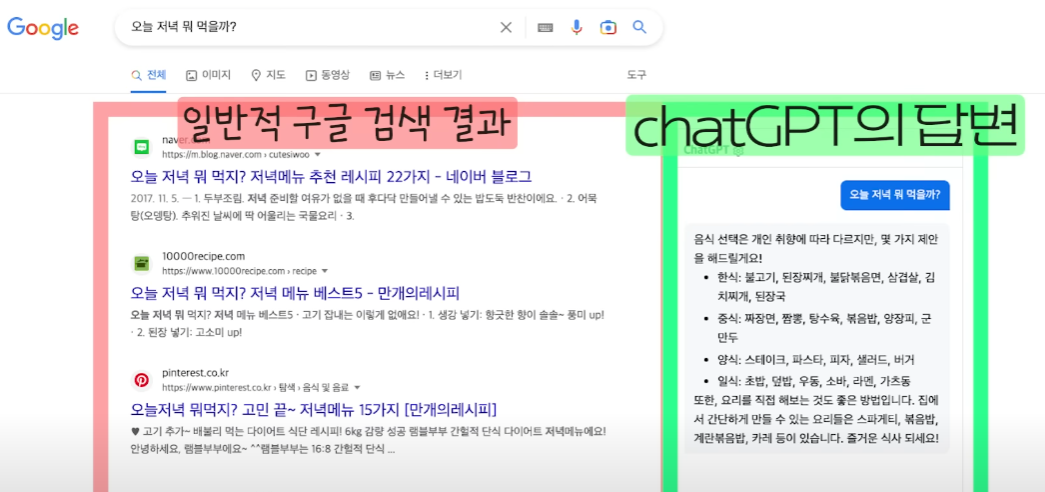Open the 더보기 menu
The image size is (1045, 492).
[x=443, y=75]
